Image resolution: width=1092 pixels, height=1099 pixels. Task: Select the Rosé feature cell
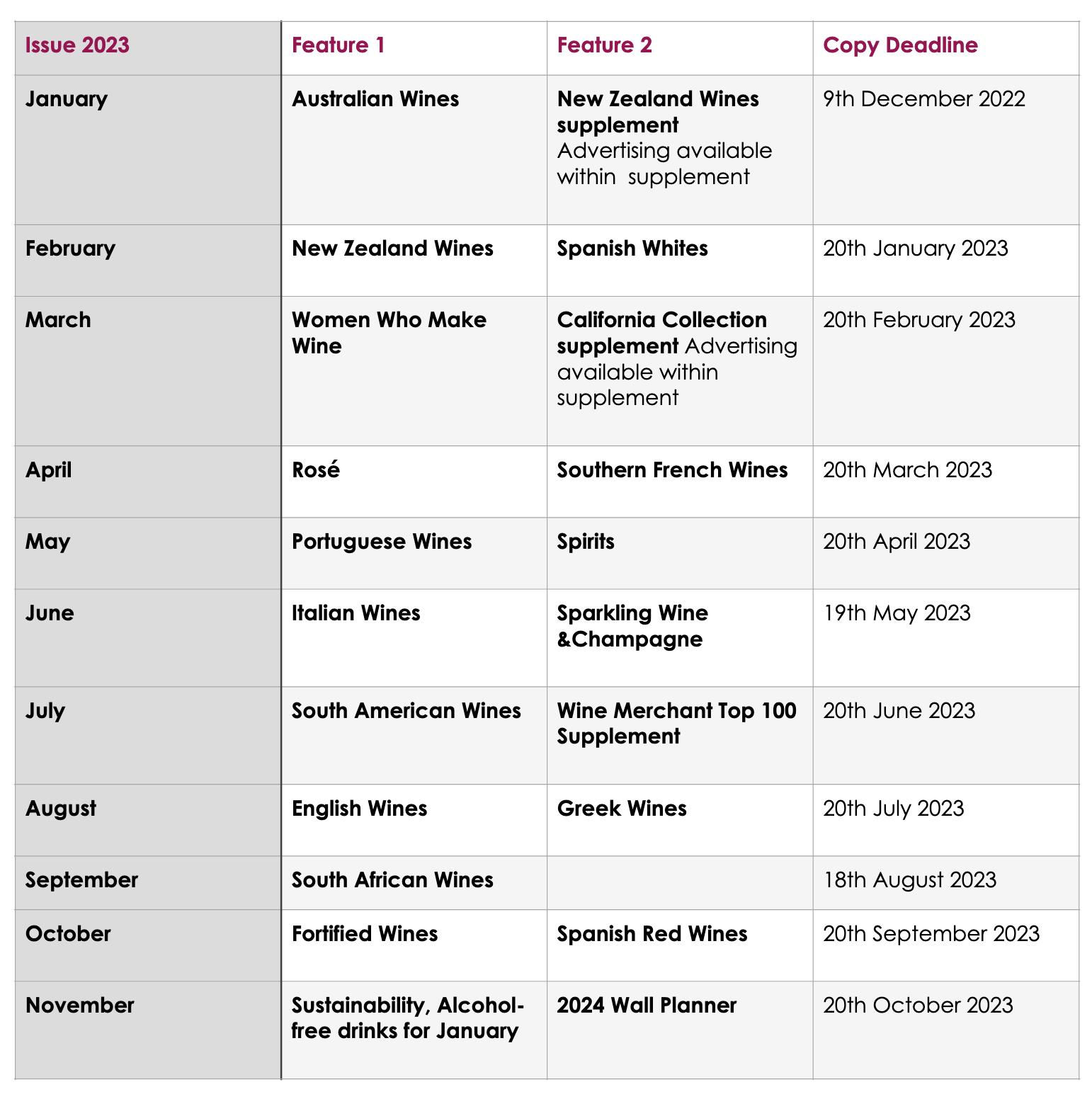315,470
